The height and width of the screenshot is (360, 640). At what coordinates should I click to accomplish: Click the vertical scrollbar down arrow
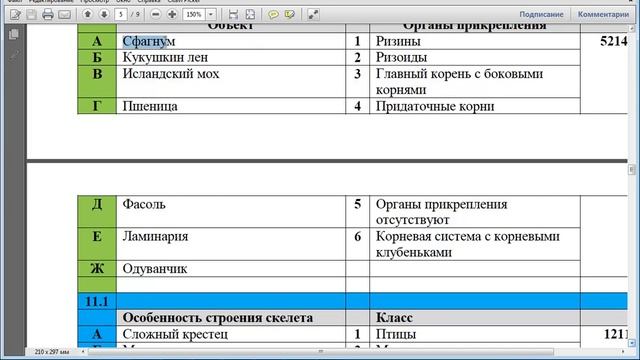(632, 343)
